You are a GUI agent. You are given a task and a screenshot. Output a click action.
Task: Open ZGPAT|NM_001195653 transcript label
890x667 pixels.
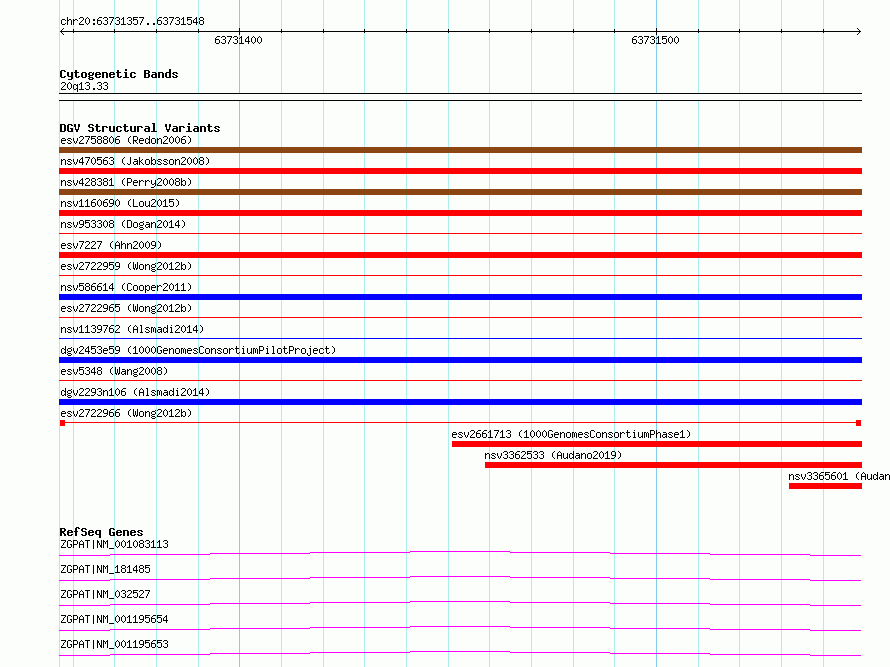click(114, 644)
